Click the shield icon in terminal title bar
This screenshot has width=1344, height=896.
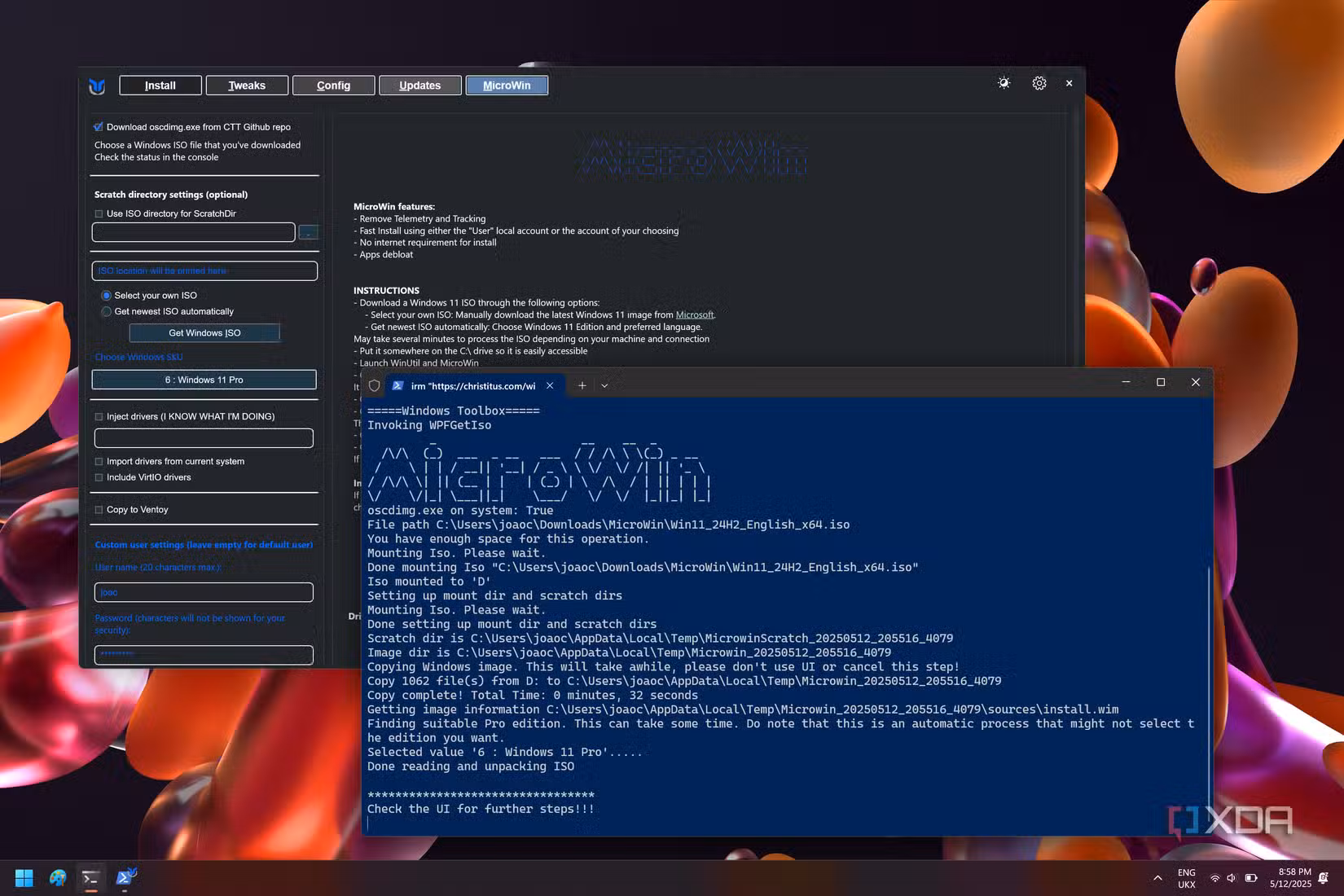click(375, 385)
